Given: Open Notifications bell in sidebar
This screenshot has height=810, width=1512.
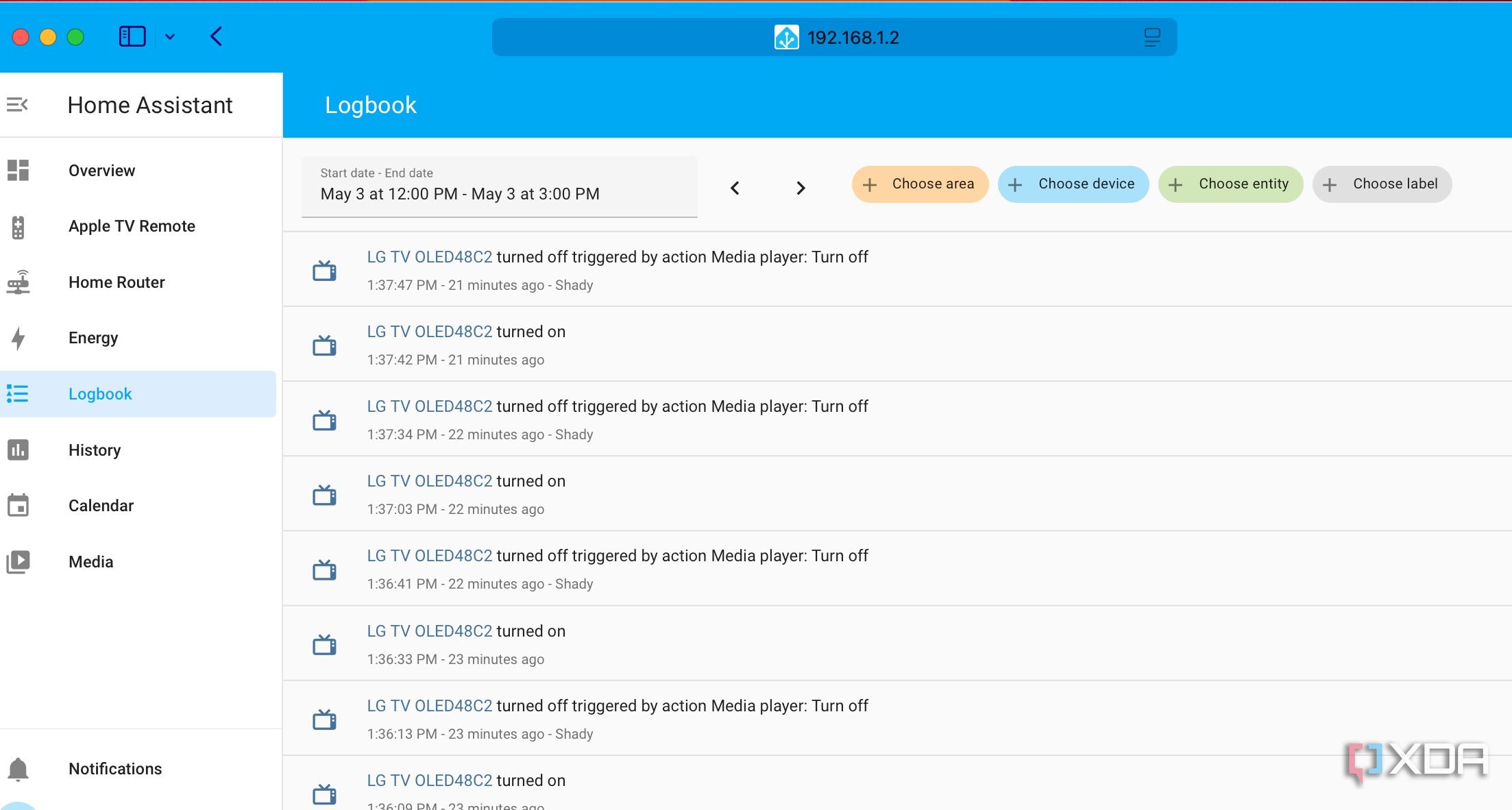Looking at the screenshot, I should point(19,769).
